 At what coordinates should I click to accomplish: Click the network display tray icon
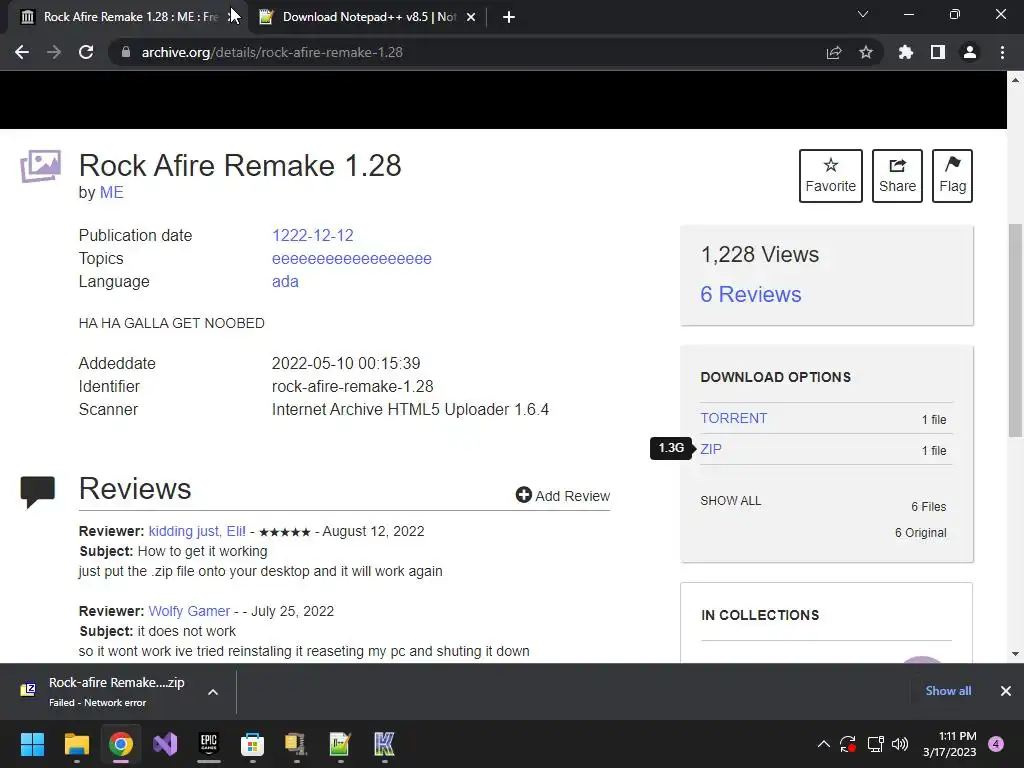[x=875, y=744]
